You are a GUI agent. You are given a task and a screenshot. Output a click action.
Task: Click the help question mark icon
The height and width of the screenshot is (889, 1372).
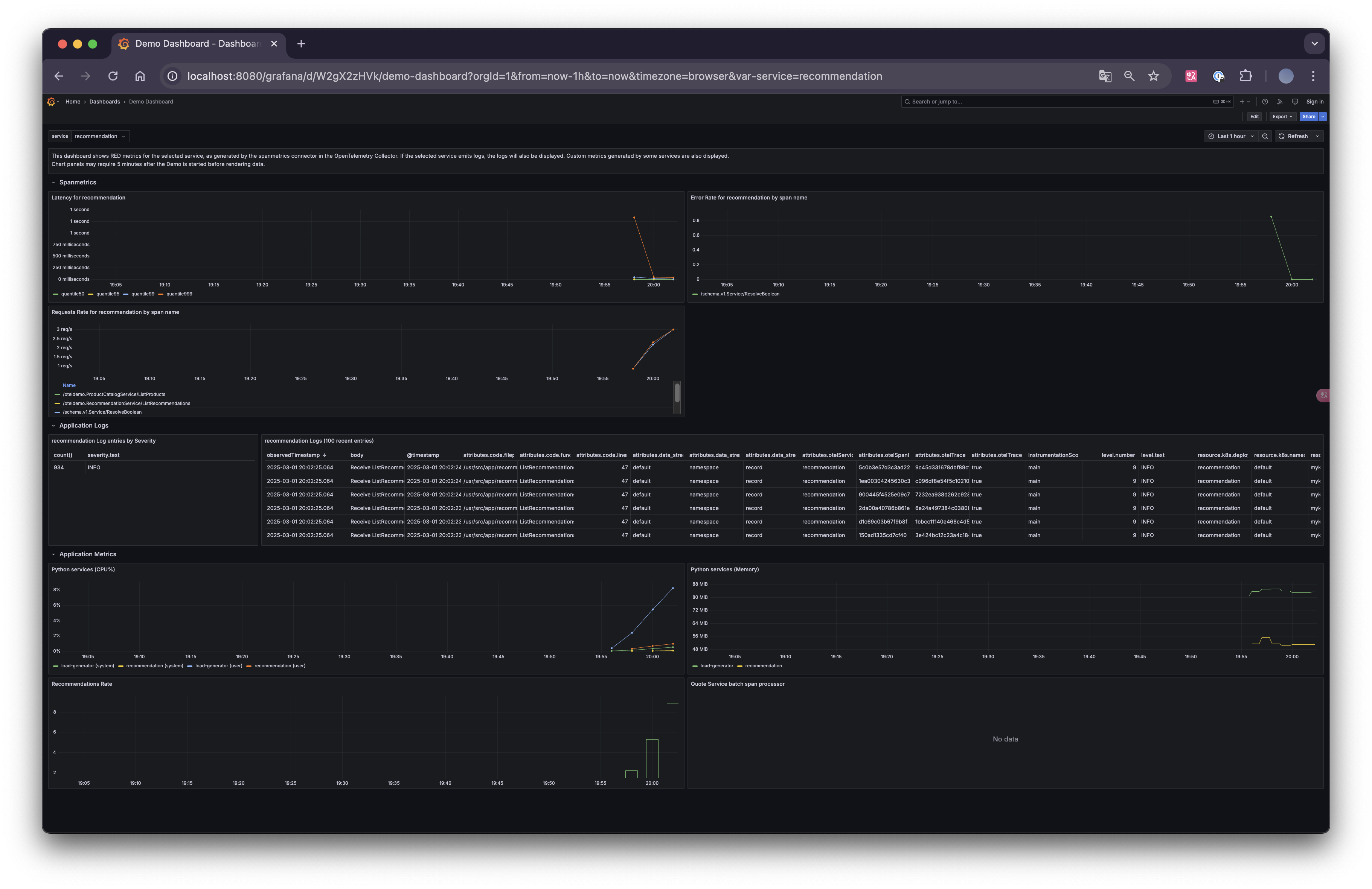(x=1265, y=101)
